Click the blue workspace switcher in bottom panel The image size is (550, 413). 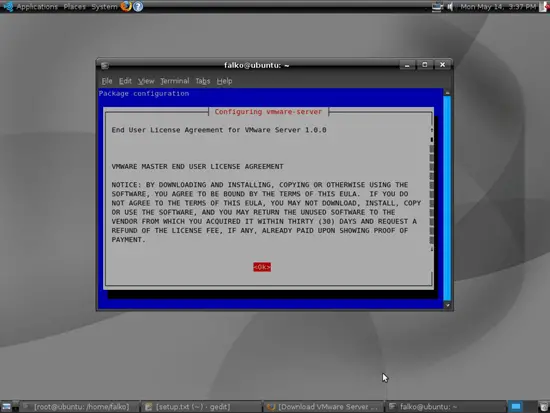click(516, 407)
